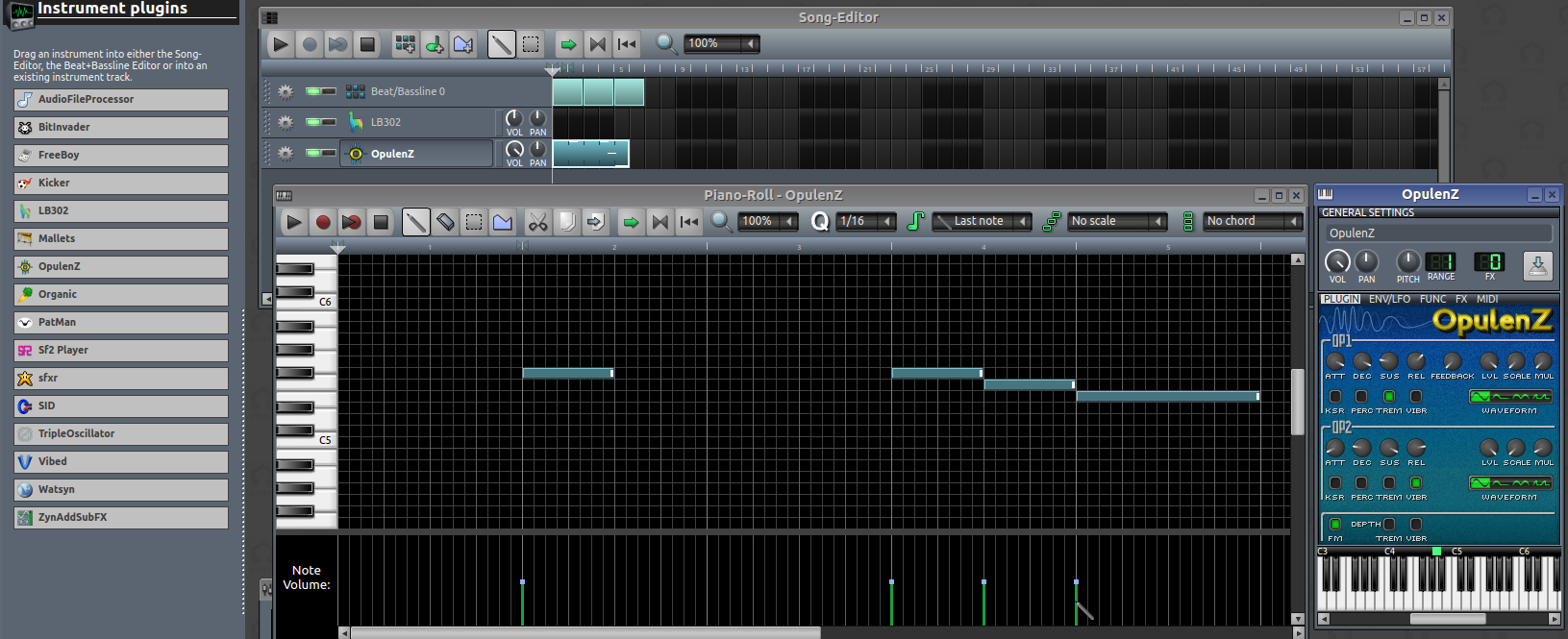Toggle OP1 TREM button in OpulenZ

coord(1389,396)
